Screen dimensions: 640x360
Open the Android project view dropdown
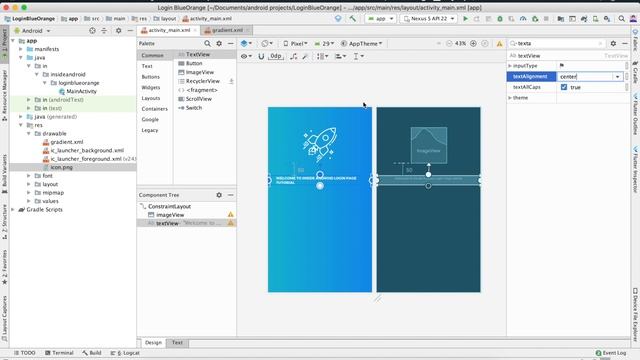(x=33, y=31)
